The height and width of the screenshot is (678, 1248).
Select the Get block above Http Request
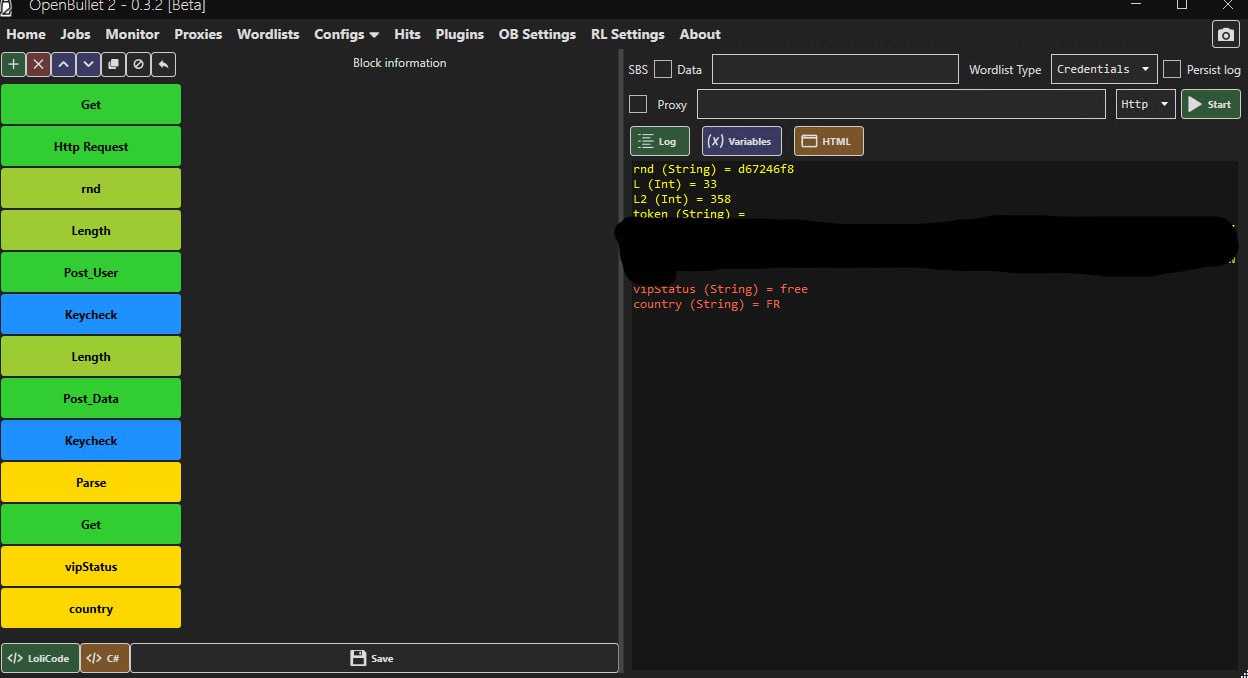pyautogui.click(x=91, y=104)
